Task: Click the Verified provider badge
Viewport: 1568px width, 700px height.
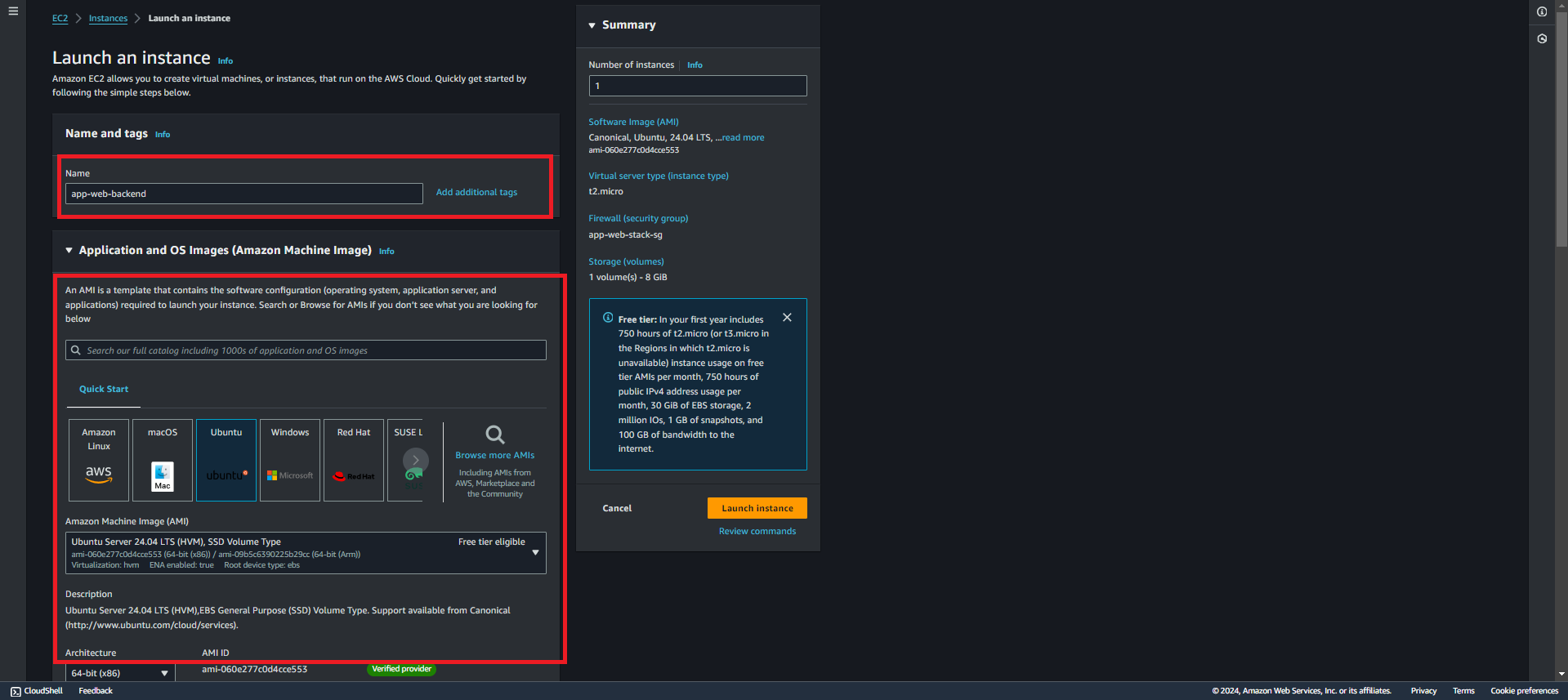Action: coord(401,669)
